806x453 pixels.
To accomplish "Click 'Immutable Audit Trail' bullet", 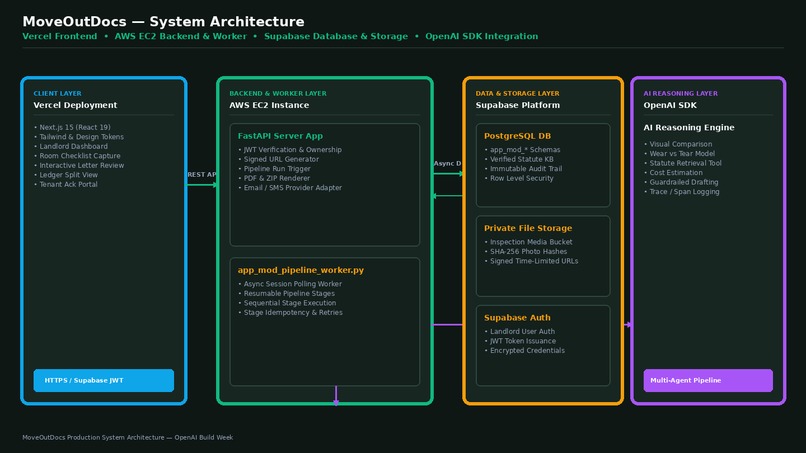I will pyautogui.click(x=523, y=169).
